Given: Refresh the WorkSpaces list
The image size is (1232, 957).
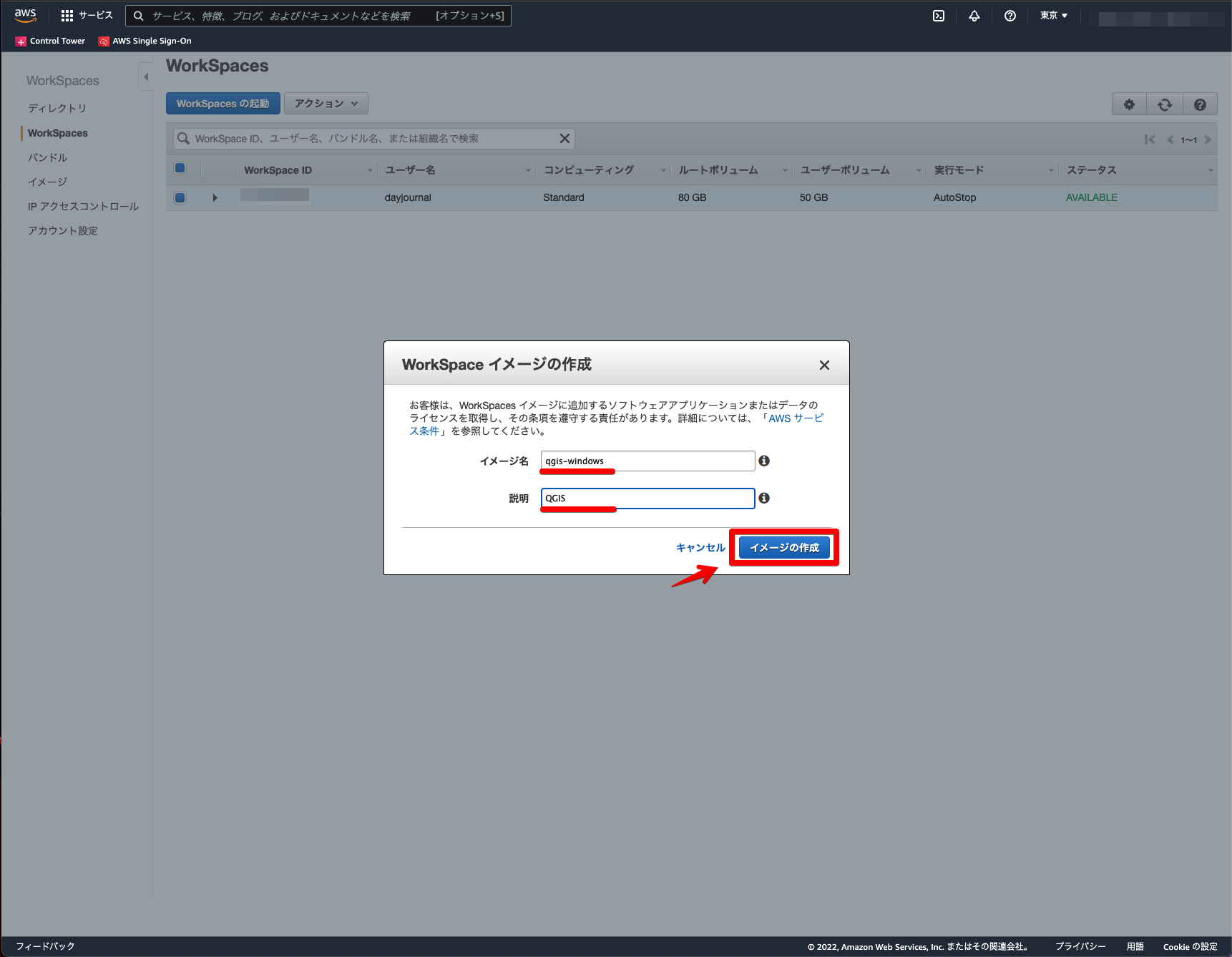Looking at the screenshot, I should pyautogui.click(x=1165, y=104).
